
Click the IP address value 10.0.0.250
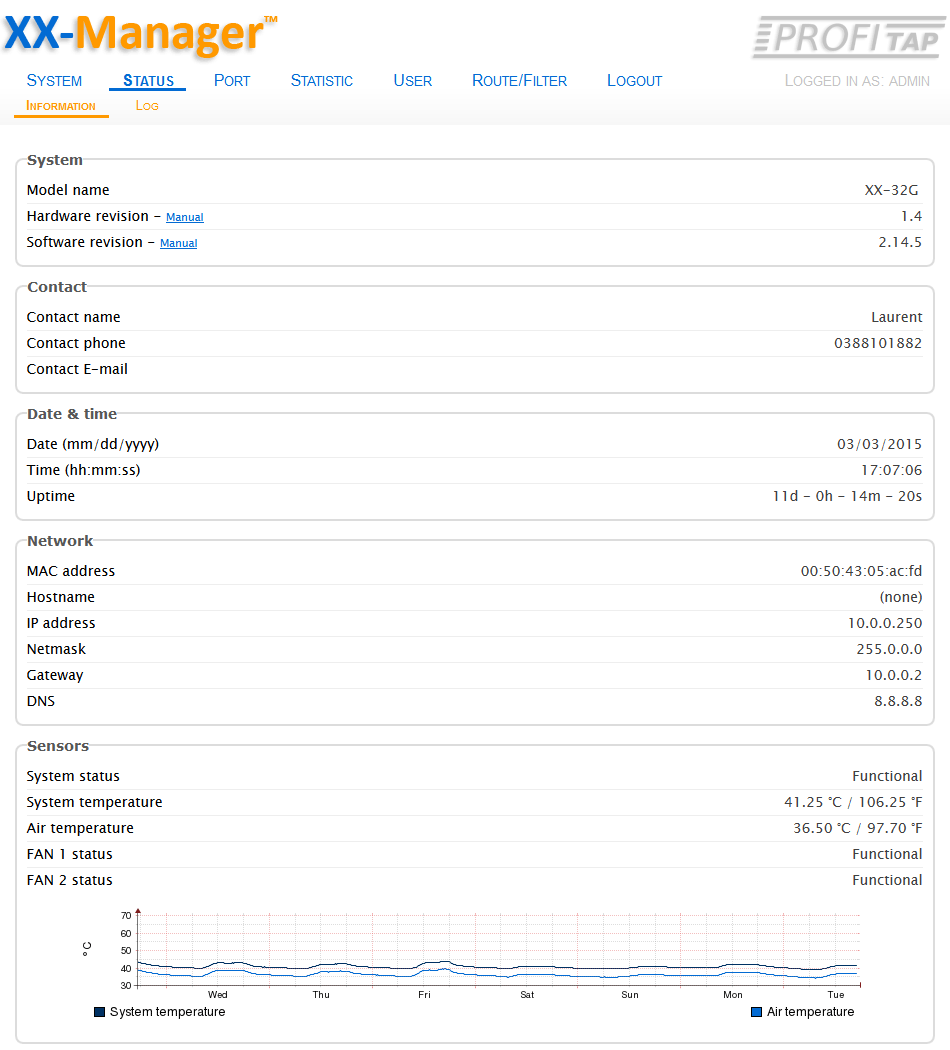884,623
